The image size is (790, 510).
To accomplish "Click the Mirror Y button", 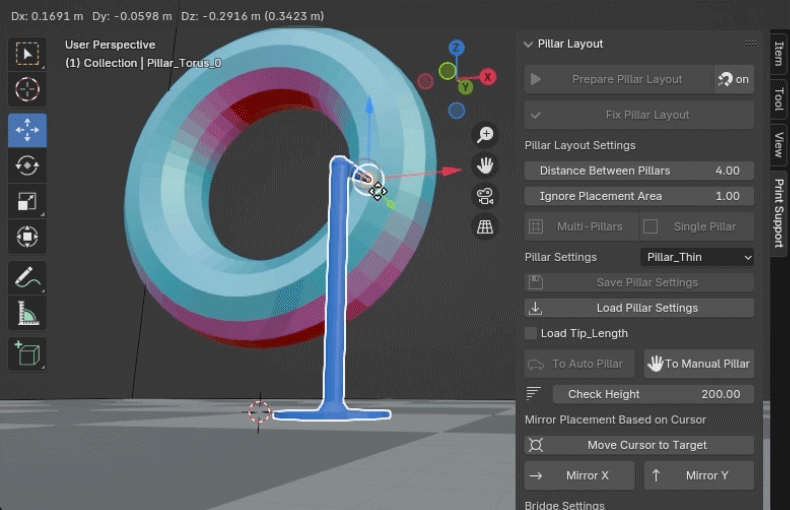I will pos(699,475).
